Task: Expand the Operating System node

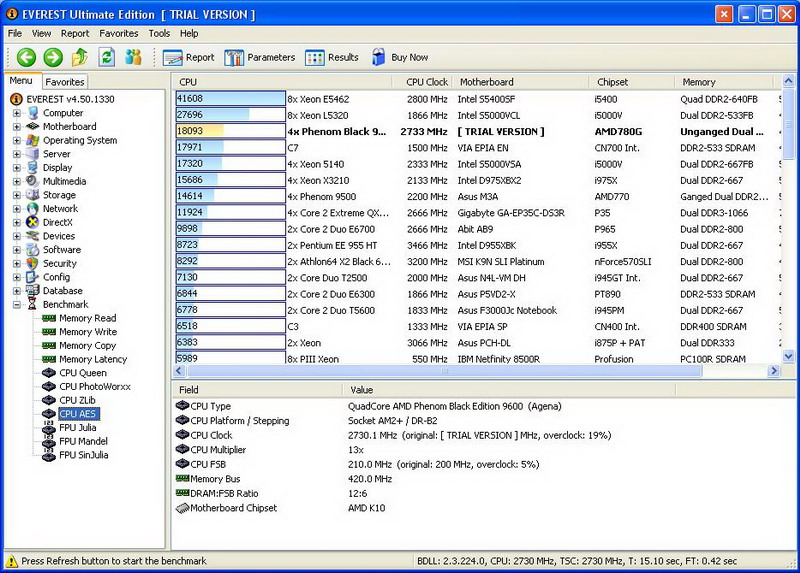Action: point(17,140)
